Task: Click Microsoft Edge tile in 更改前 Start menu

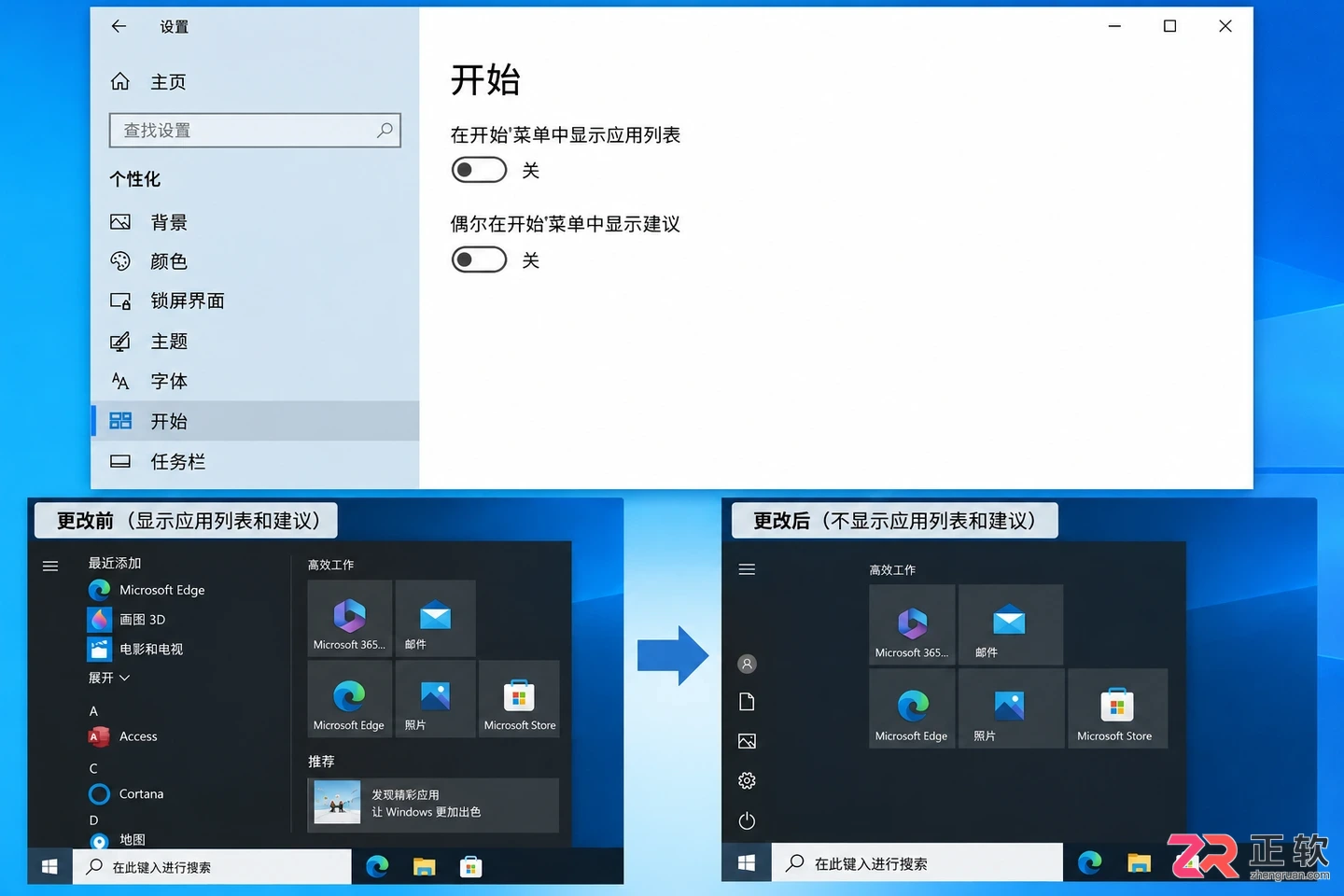Action: pyautogui.click(x=349, y=699)
